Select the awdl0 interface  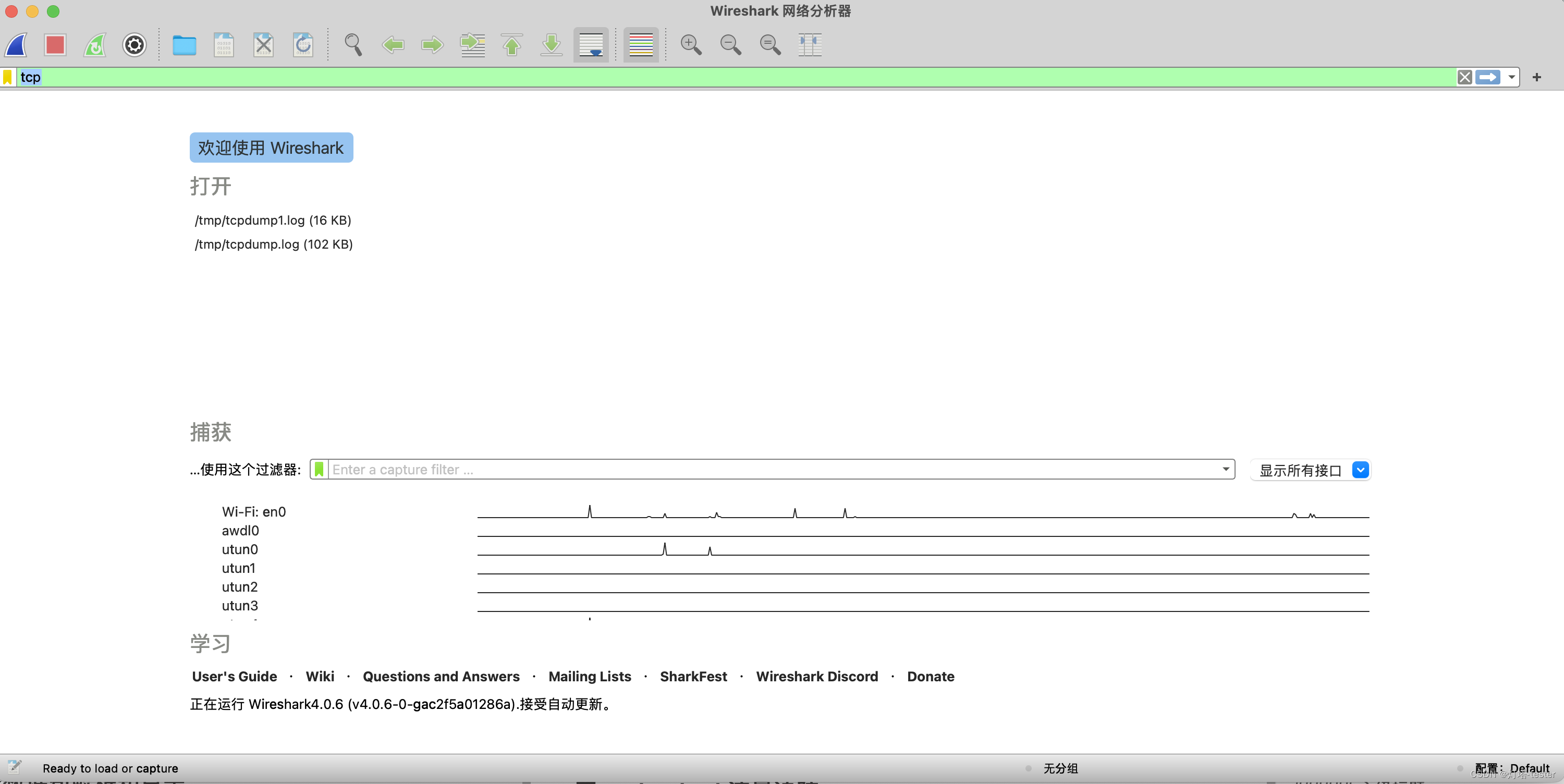click(x=240, y=531)
